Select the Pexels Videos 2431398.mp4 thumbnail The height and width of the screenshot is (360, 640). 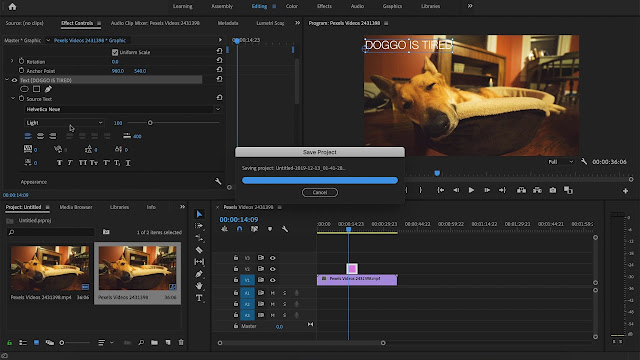click(x=50, y=268)
